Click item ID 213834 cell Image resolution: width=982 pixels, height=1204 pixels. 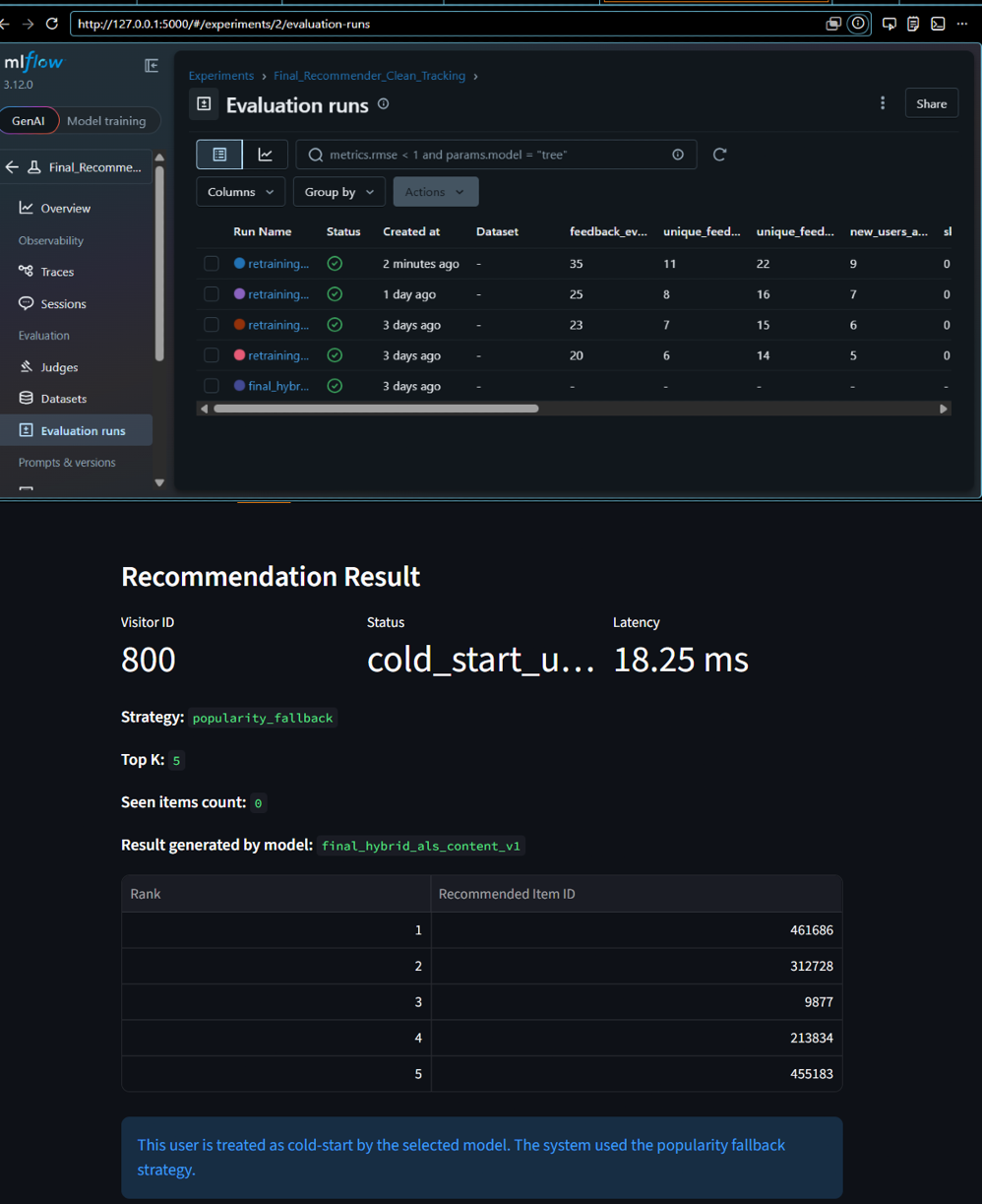click(637, 1038)
